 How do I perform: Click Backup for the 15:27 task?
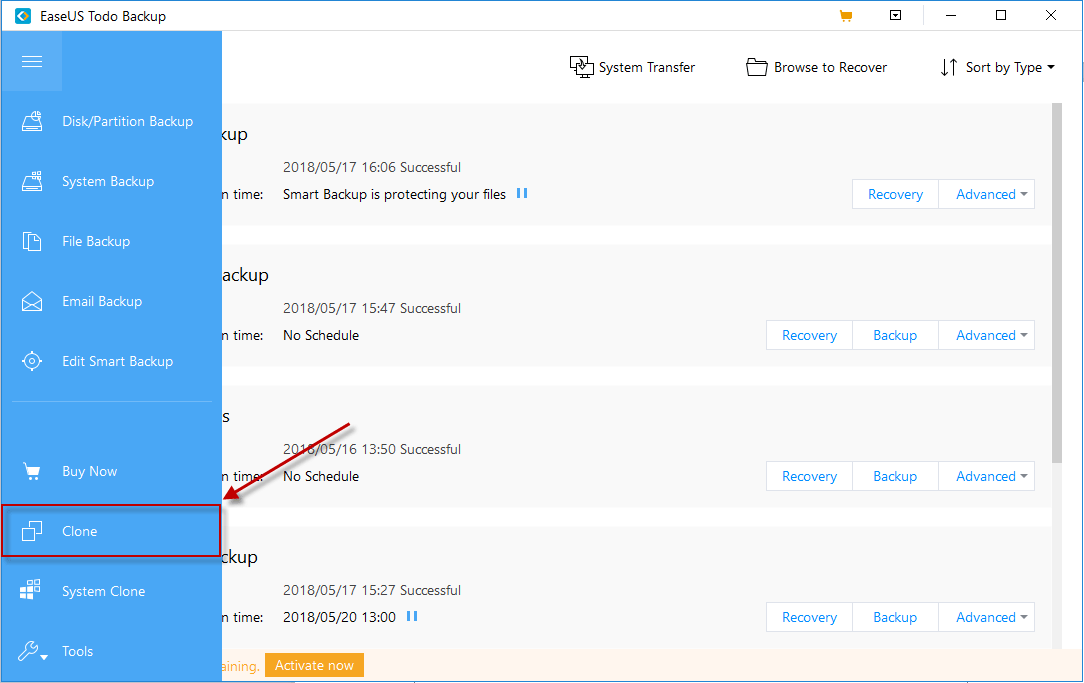click(x=895, y=617)
